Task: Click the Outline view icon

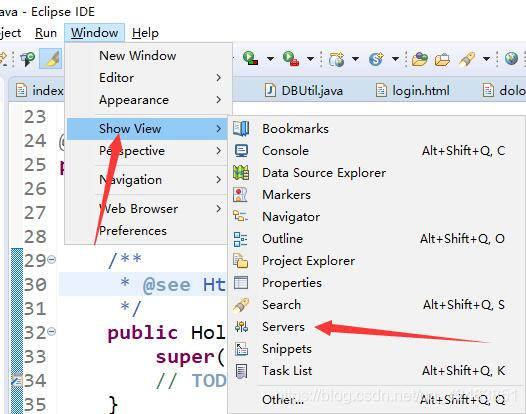Action: tap(240, 239)
